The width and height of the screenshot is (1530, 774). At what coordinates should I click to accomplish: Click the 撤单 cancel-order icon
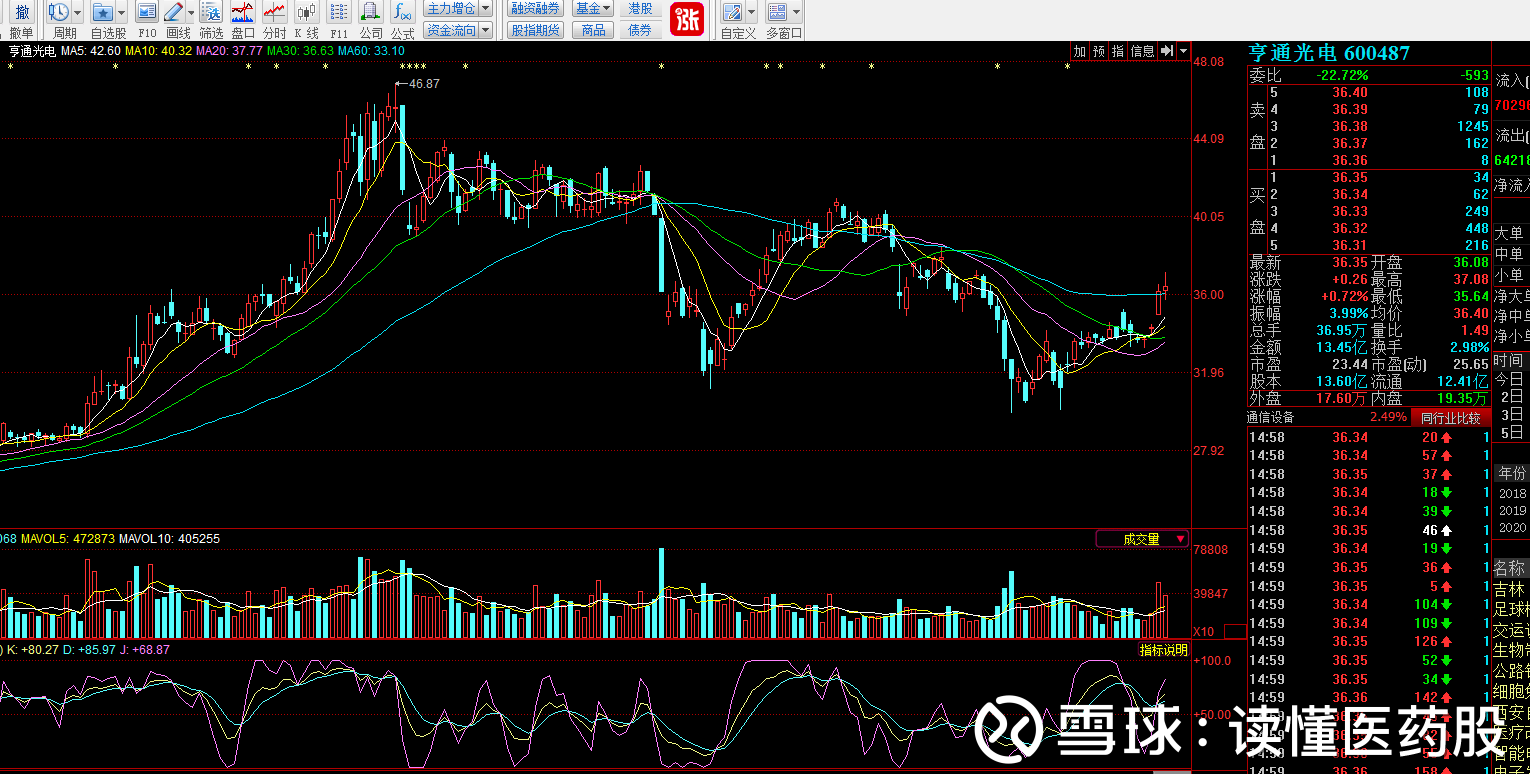(x=22, y=12)
